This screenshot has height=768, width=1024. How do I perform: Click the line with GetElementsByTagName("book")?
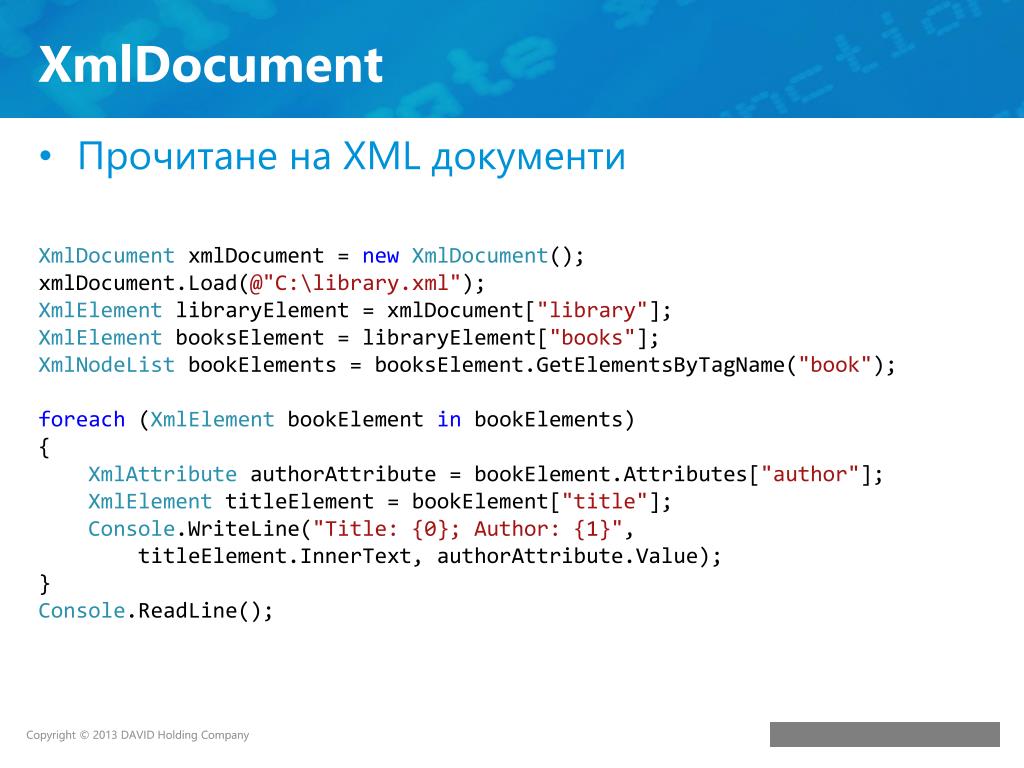coord(467,366)
